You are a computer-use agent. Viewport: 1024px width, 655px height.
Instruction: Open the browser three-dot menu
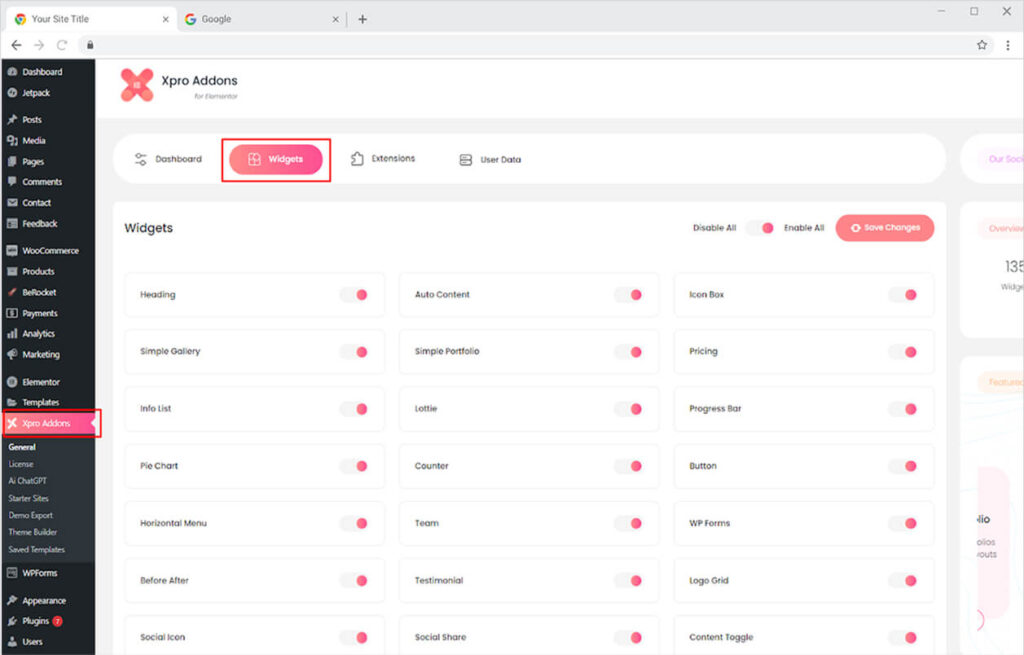pyautogui.click(x=1008, y=45)
